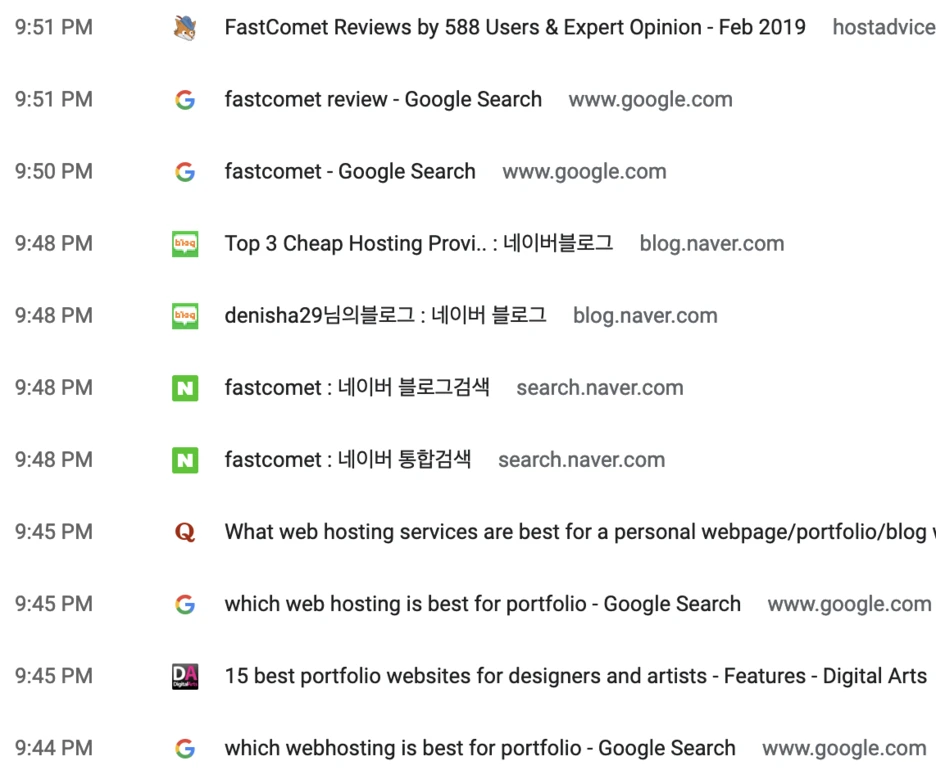936x770 pixels.
Task: Click the green Naver N icon for 블로그검색 entry
Action: click(x=185, y=387)
